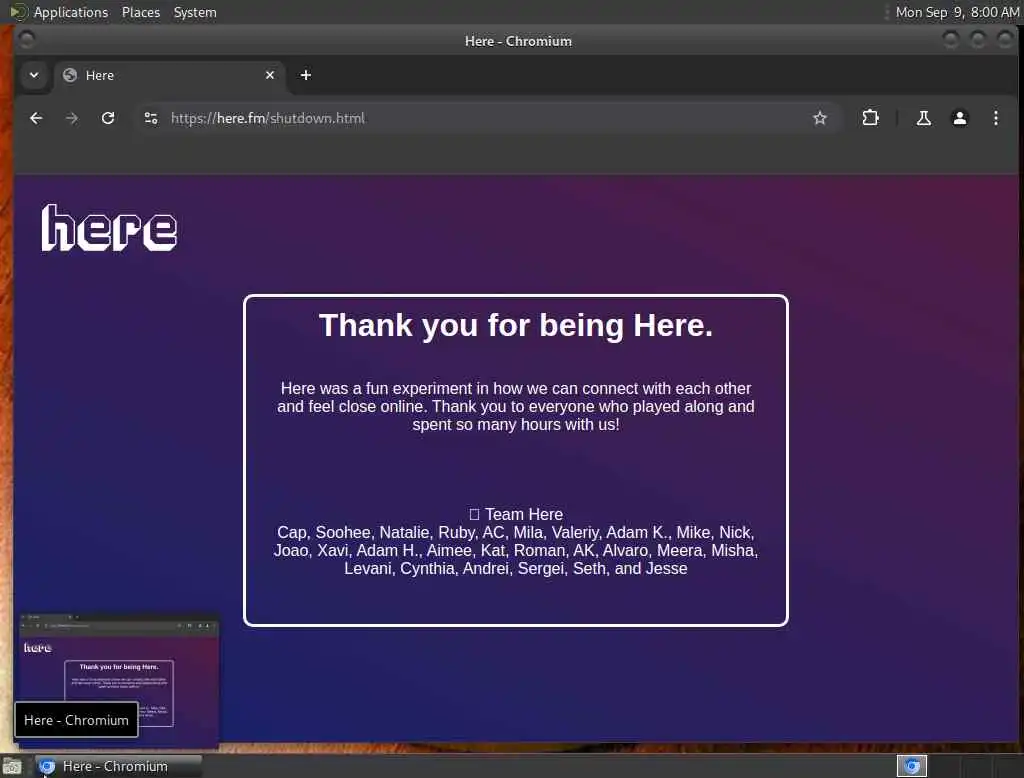Click the Chromium workspace switcher icon
The width and height of the screenshot is (1024, 778).
912,766
